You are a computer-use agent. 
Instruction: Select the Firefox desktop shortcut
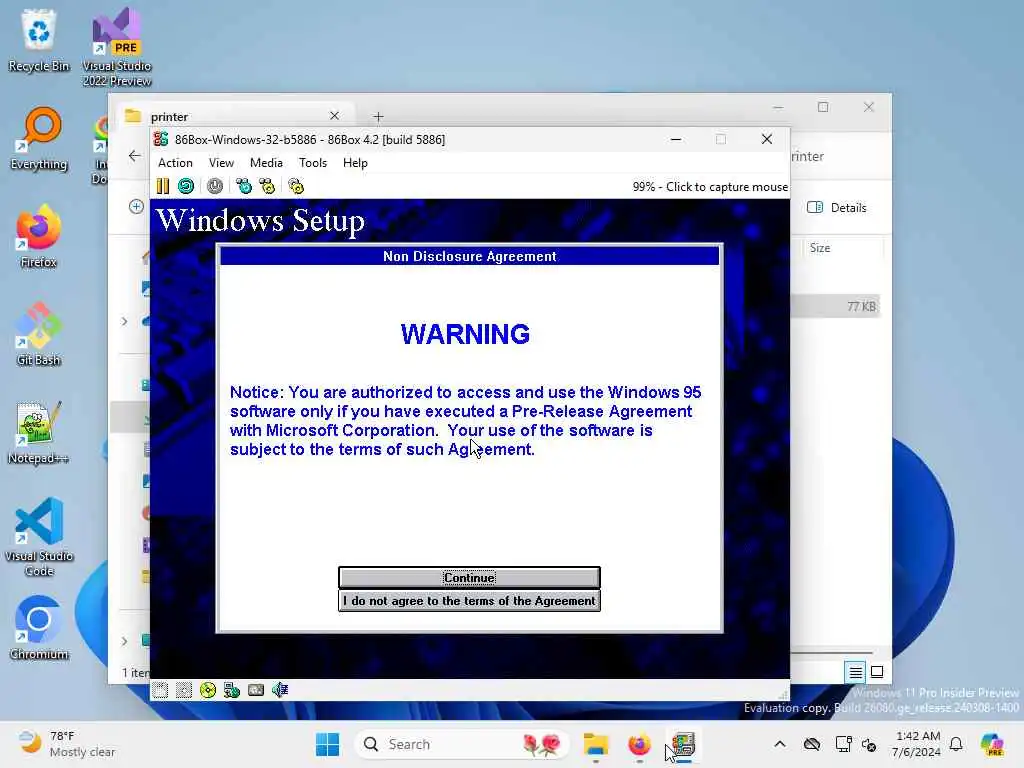(39, 236)
